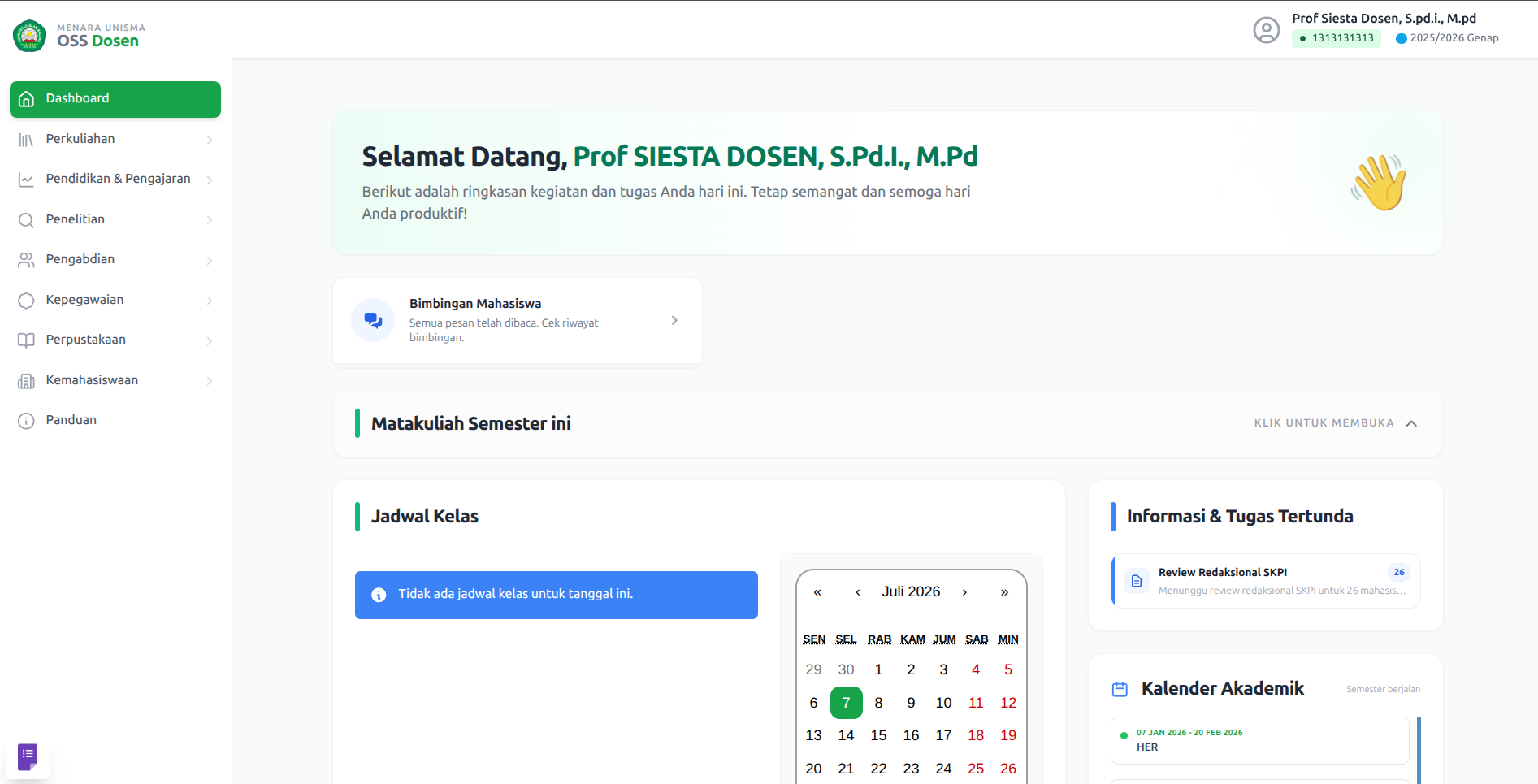Select date 12 in the calendar

click(x=1008, y=703)
